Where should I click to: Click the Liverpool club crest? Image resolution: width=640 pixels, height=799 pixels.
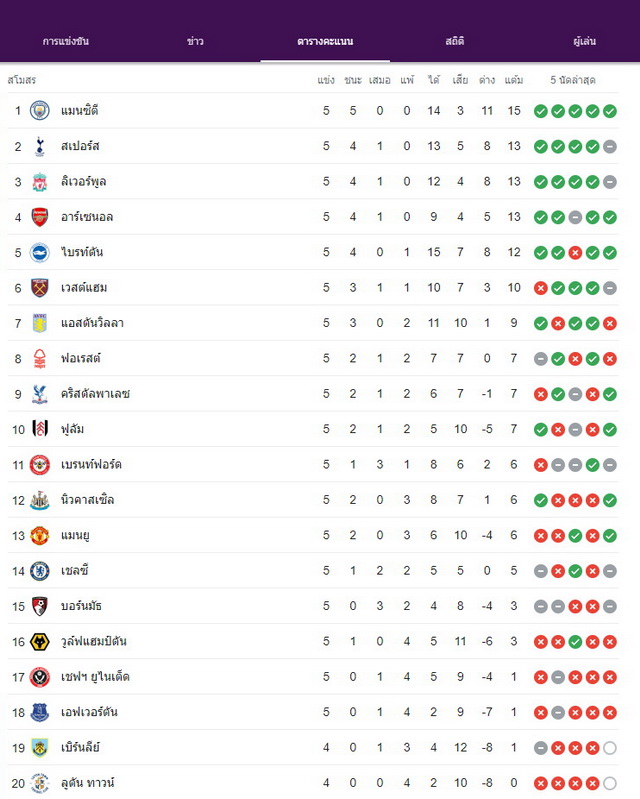(x=40, y=181)
